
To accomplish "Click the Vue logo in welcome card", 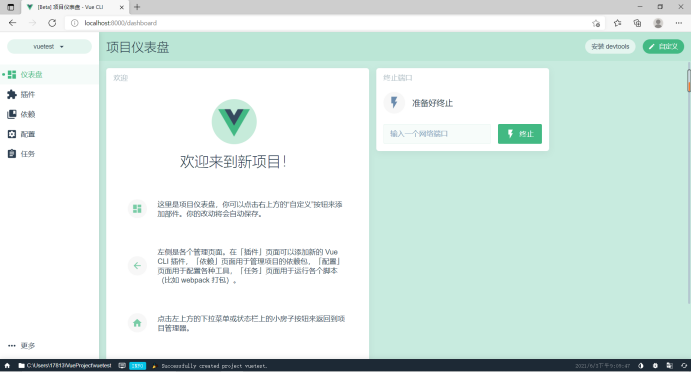I will tap(234, 121).
